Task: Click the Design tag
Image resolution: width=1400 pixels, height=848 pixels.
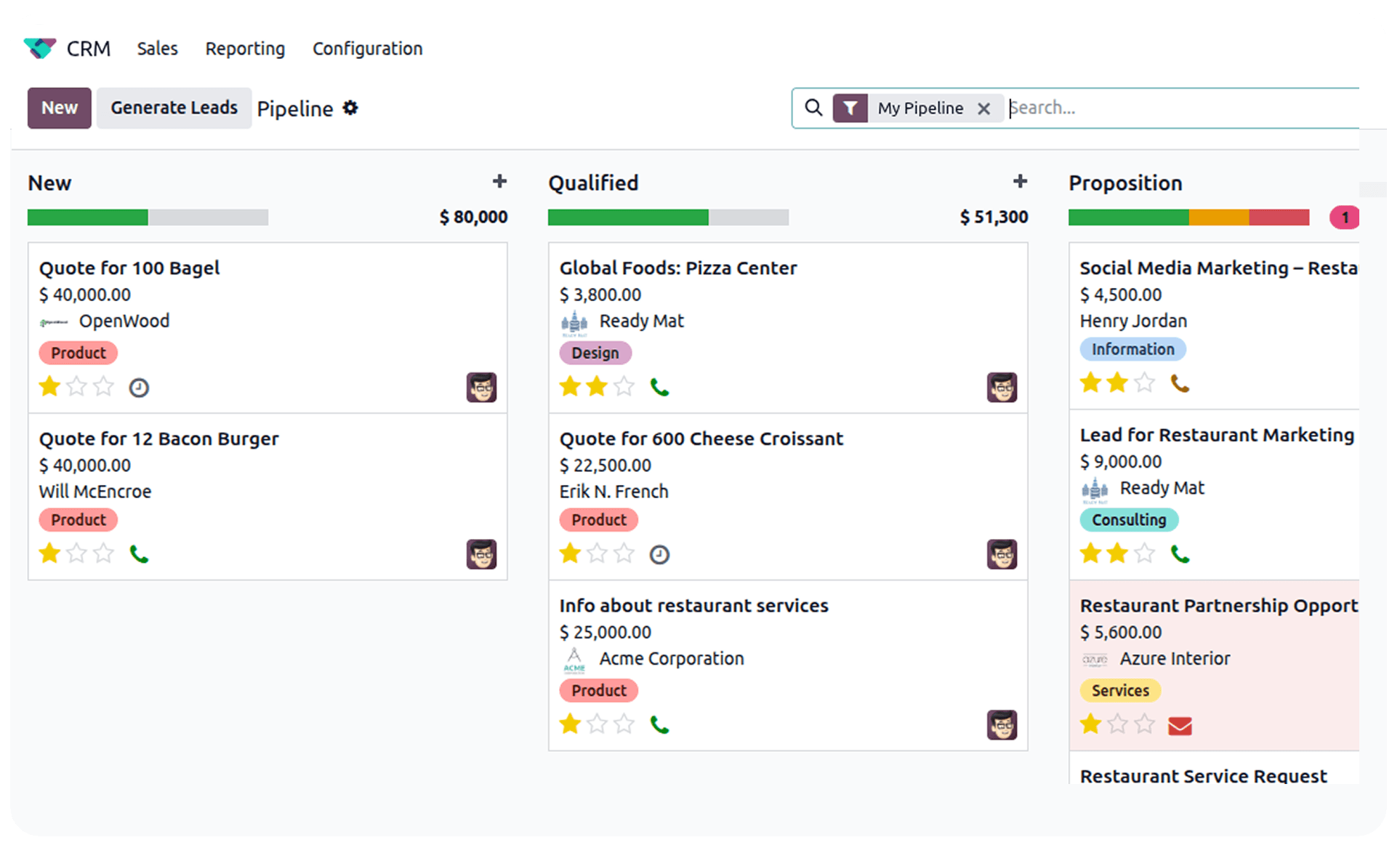Action: (x=595, y=353)
